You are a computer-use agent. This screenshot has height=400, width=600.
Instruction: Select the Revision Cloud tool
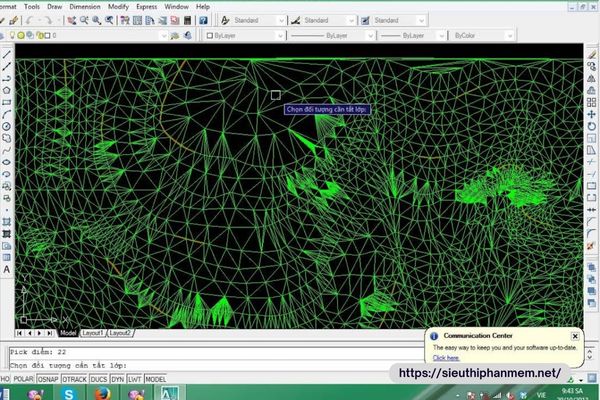click(7, 138)
